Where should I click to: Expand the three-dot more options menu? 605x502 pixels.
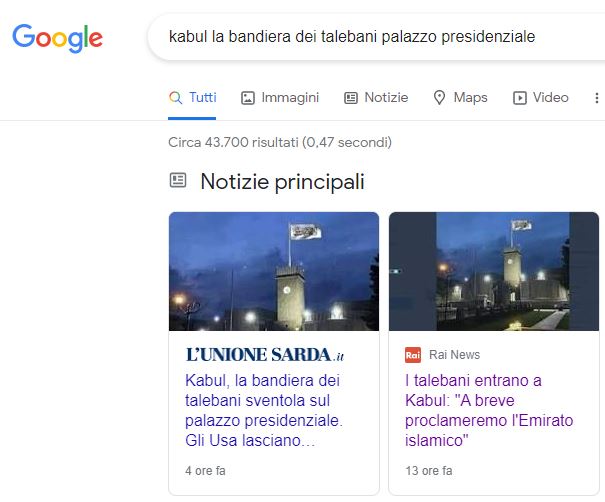tap(597, 98)
